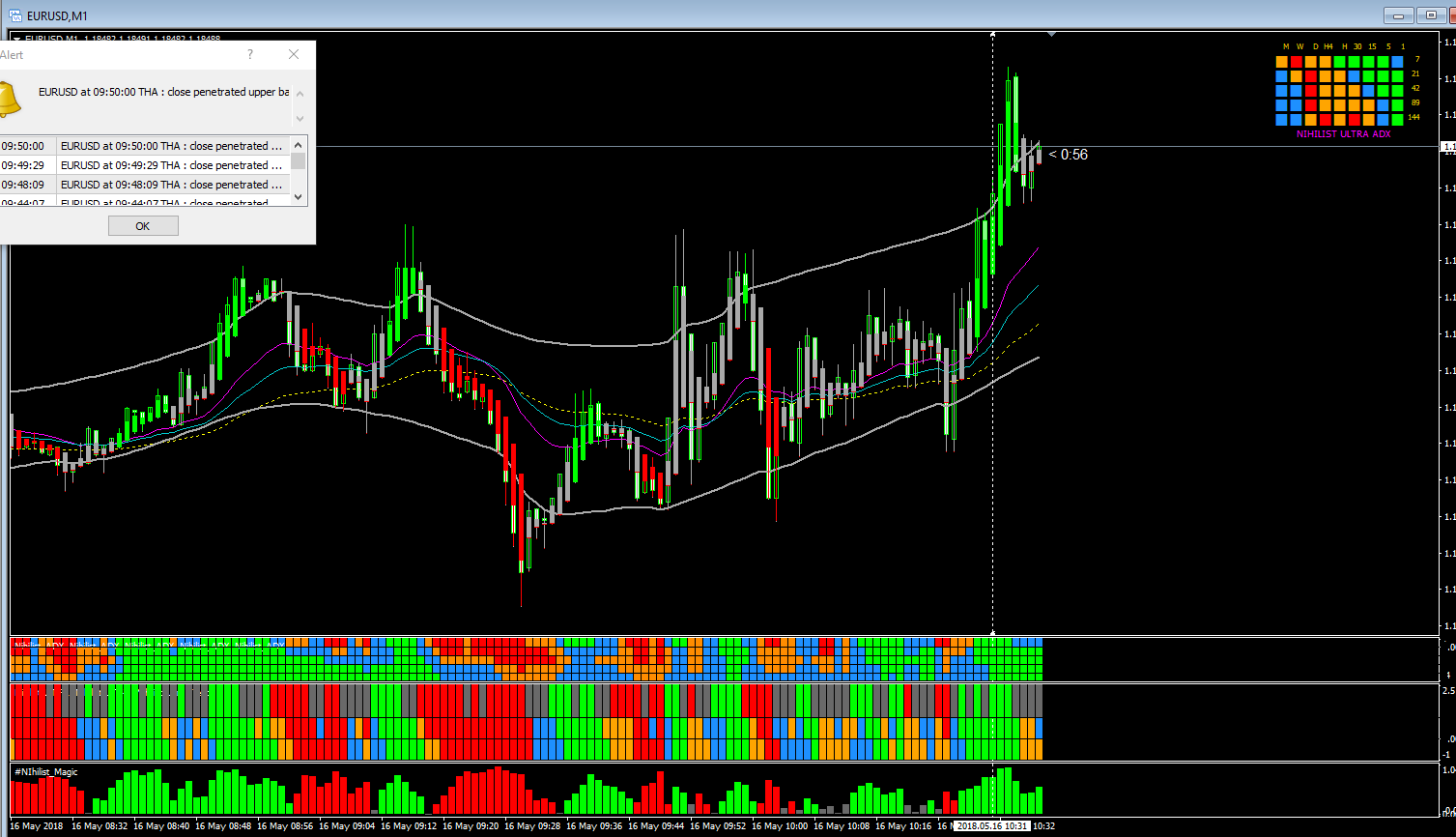Viewport: 1456px width, 837px height.
Task: Close the Alert dialog with X
Action: click(294, 55)
